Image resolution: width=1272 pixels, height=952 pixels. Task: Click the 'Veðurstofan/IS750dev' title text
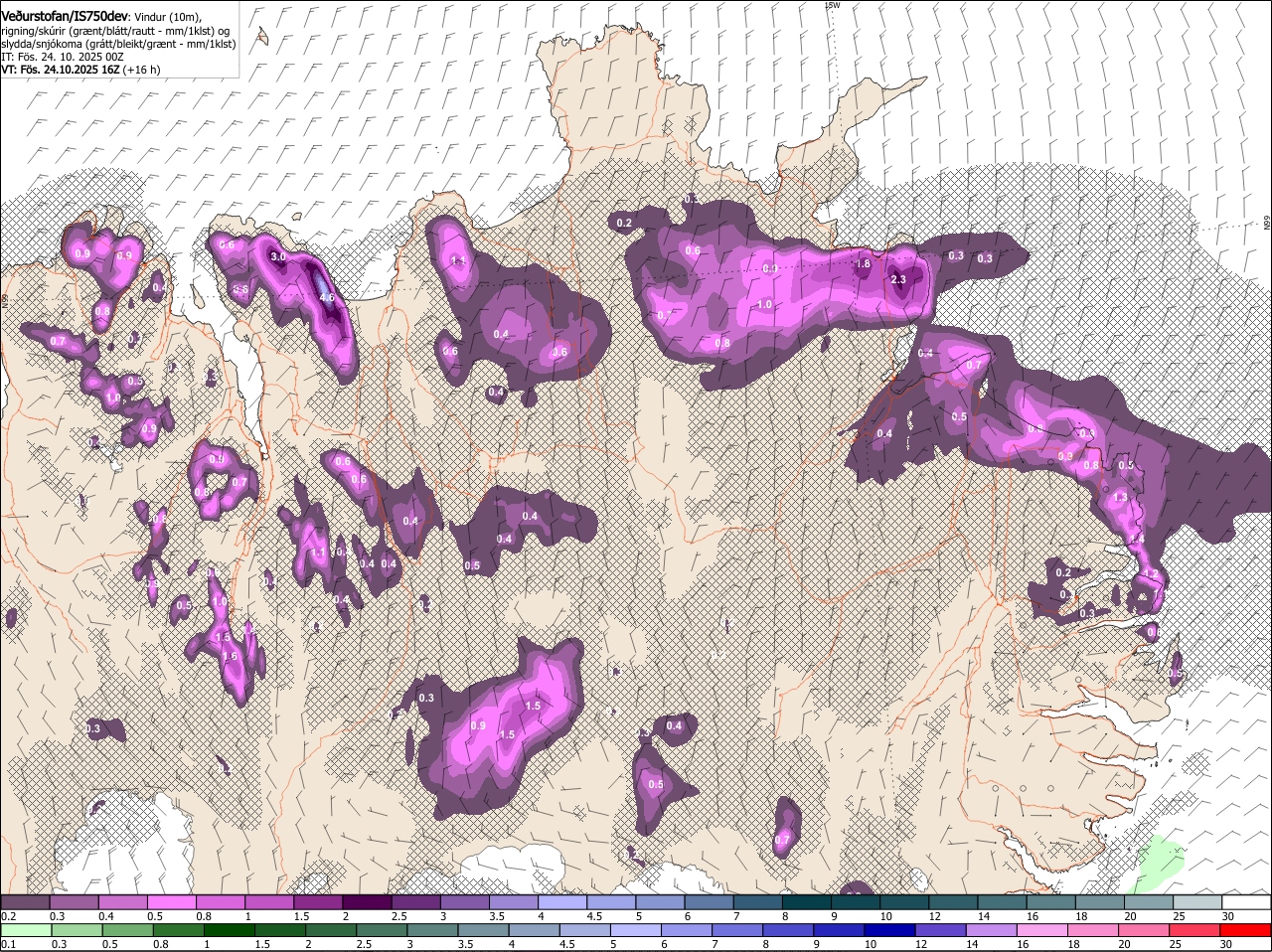coord(65,16)
